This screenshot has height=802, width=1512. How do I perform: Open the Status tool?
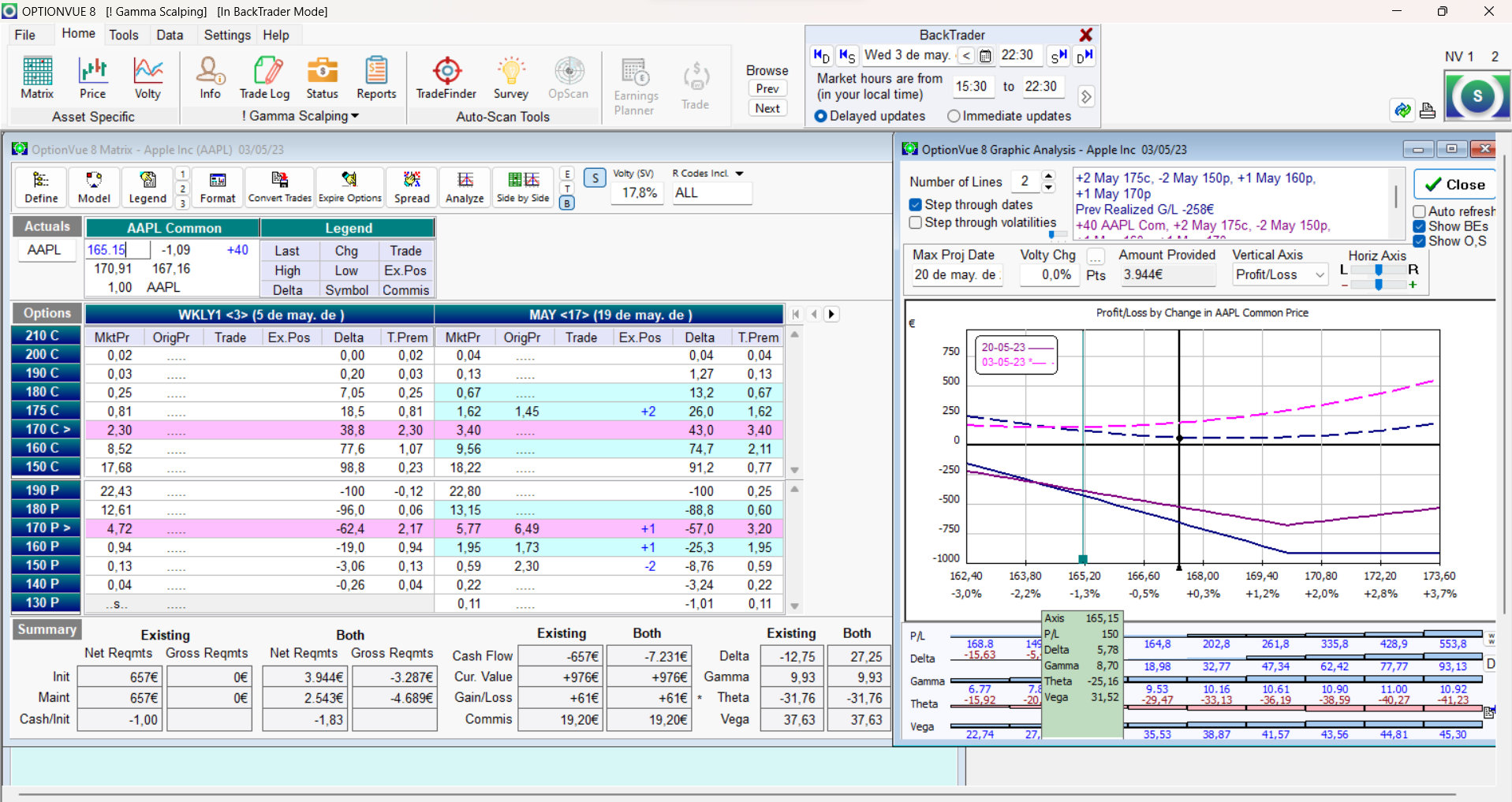click(x=322, y=78)
